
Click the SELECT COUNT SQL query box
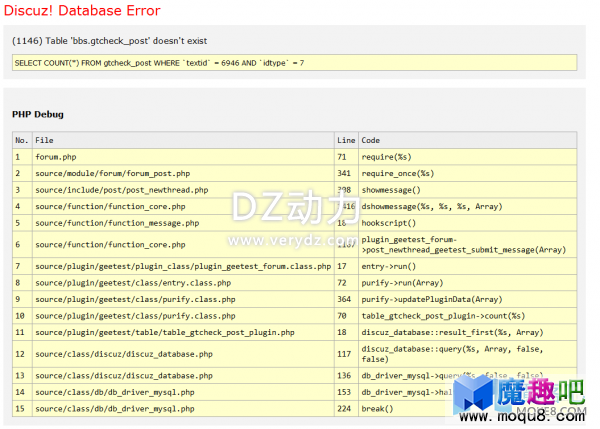tap(294, 63)
